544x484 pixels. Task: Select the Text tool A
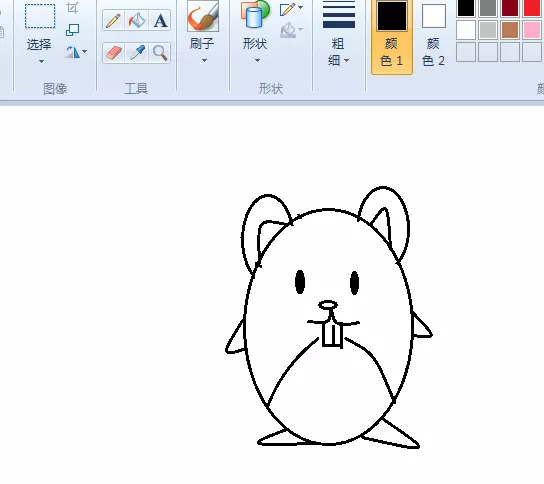(x=160, y=20)
